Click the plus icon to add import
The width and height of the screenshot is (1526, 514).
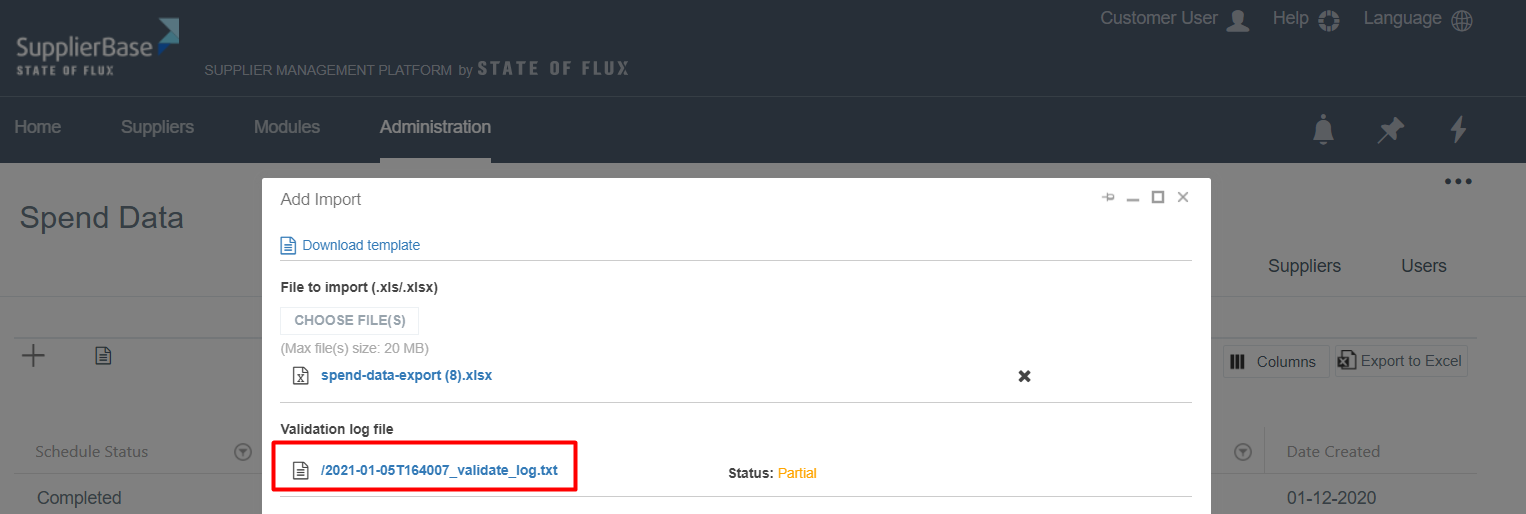(34, 356)
